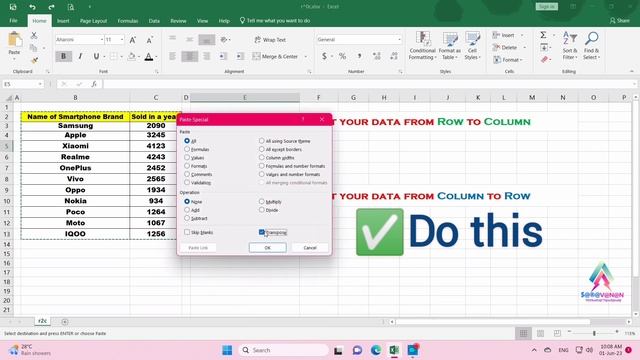The image size is (640, 360).
Task: Click the Comma Style icon
Action: [360, 56]
